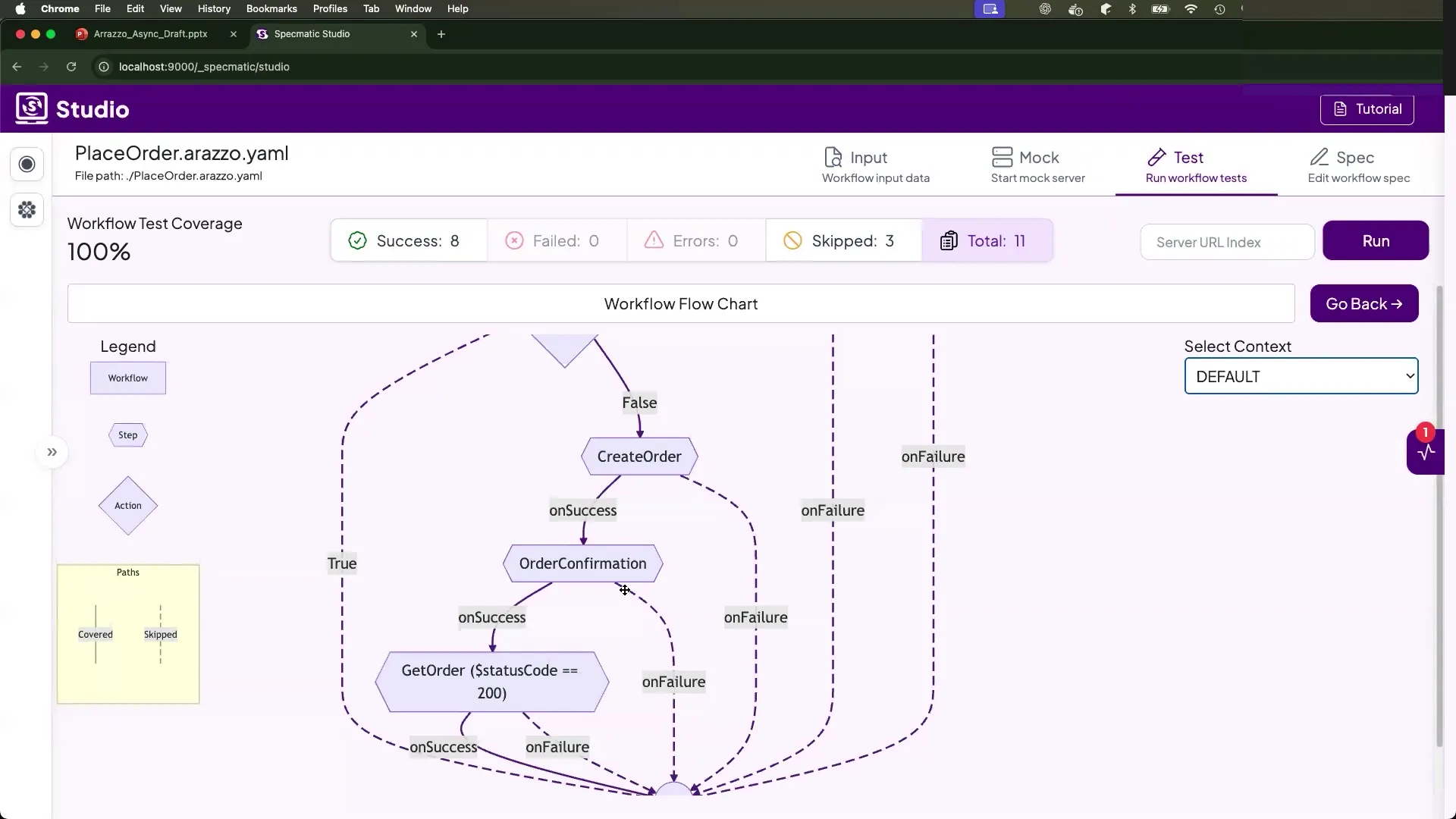Click the True edge label
The image size is (1456, 819).
point(342,563)
